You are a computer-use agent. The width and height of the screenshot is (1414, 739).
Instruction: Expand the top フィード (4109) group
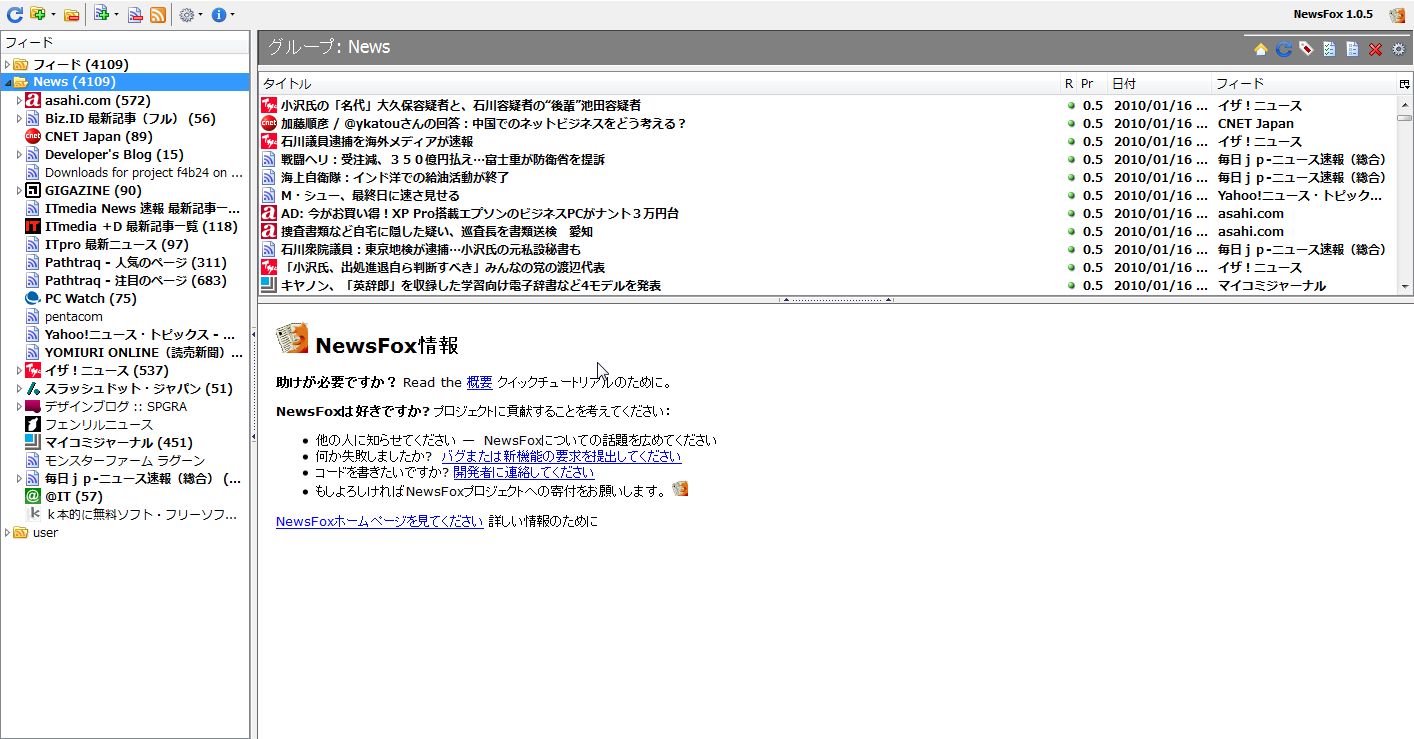[x=7, y=65]
